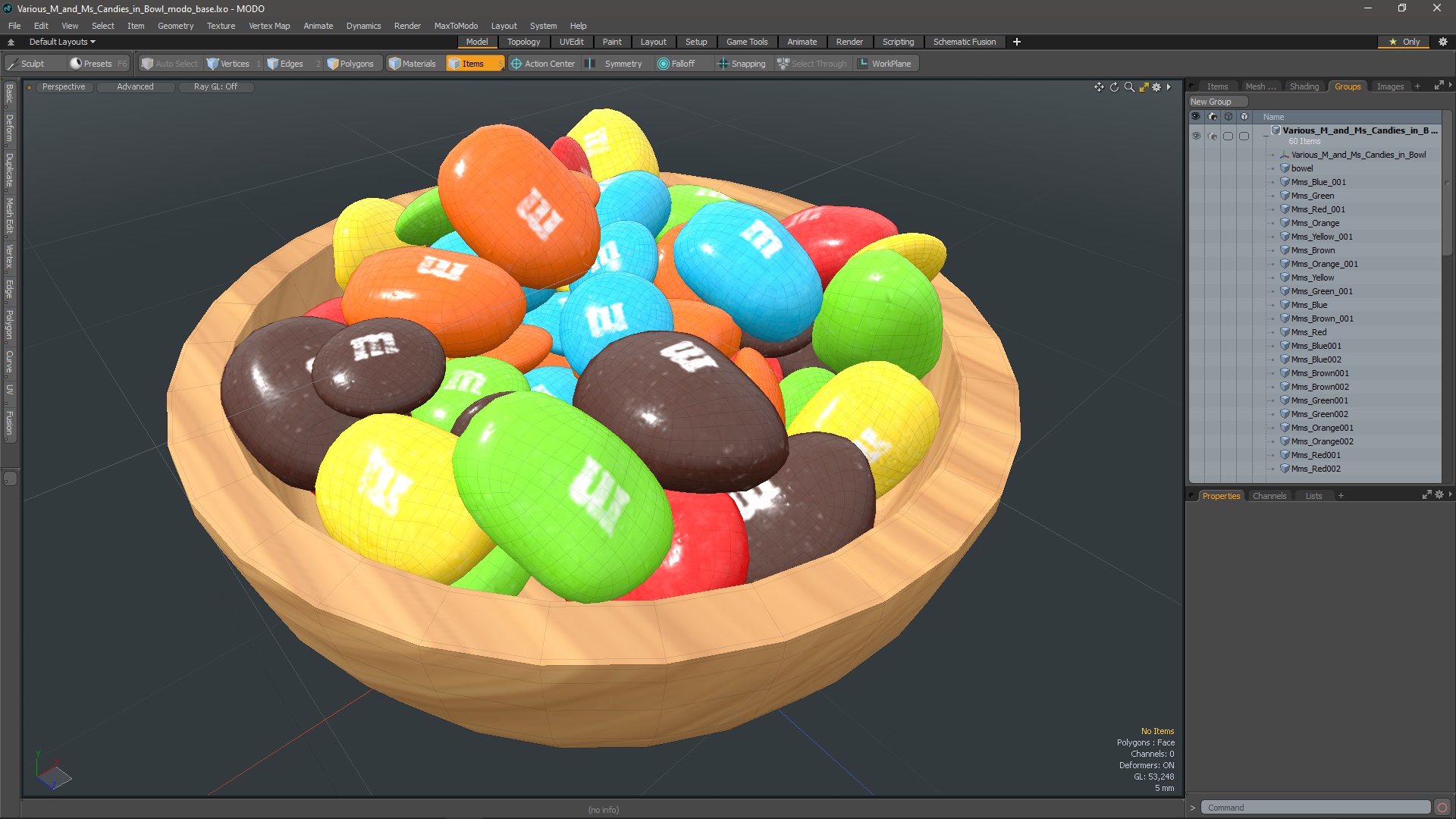The image size is (1456, 819).
Task: Toggle the Only star button
Action: click(1404, 42)
